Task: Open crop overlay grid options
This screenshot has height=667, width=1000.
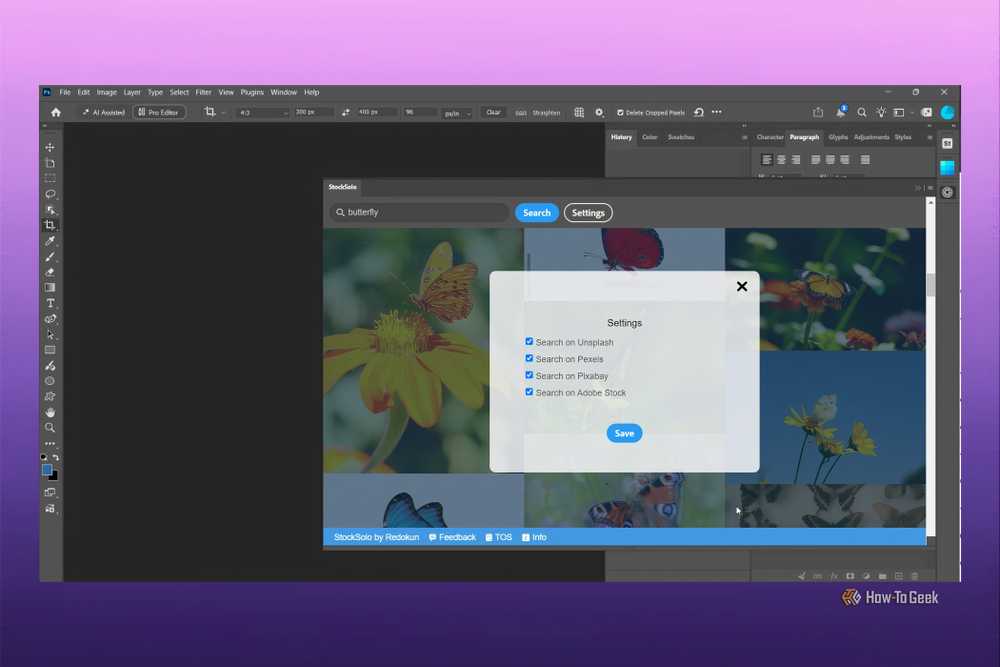Action: pos(579,112)
